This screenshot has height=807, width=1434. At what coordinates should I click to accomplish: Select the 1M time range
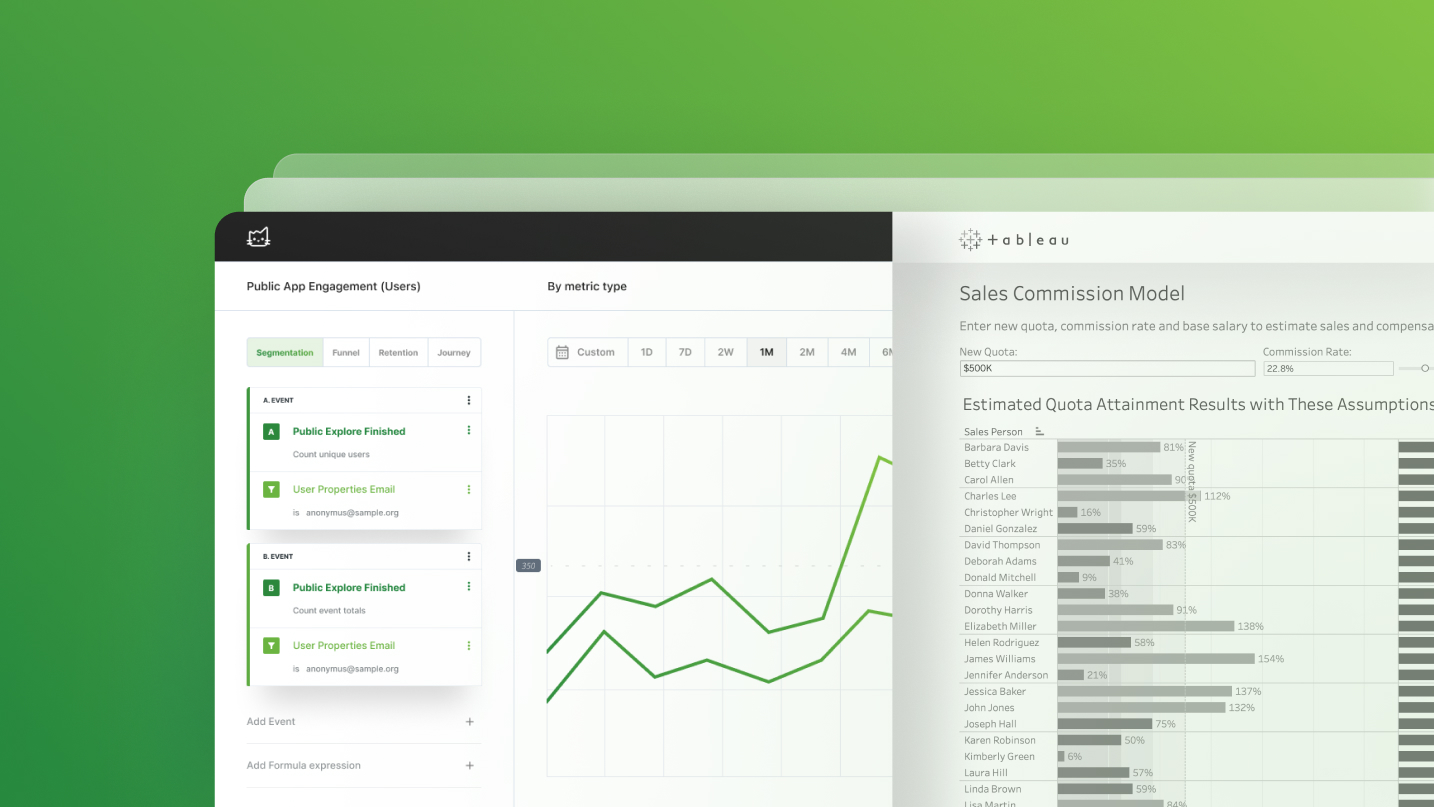tap(766, 352)
